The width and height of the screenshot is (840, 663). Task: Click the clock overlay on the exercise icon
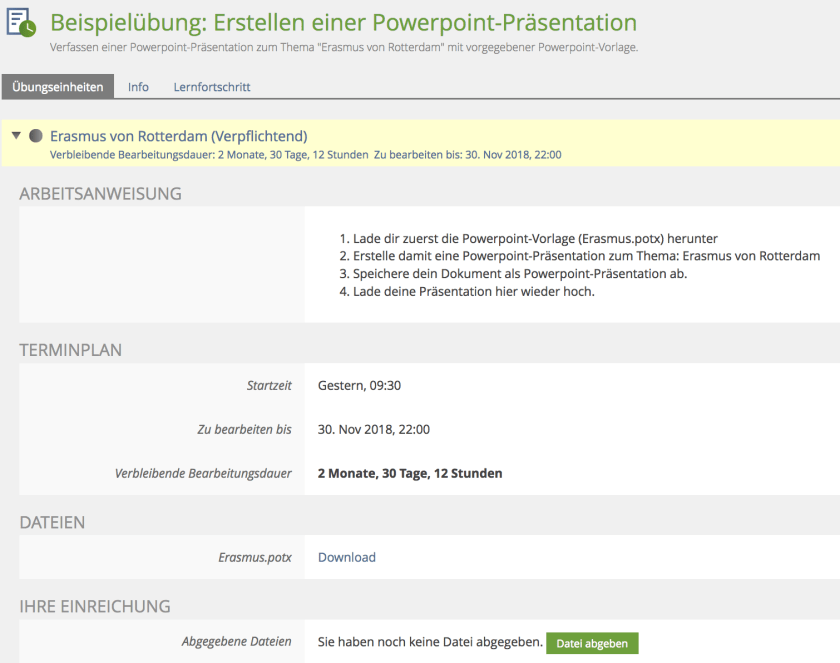point(28,29)
